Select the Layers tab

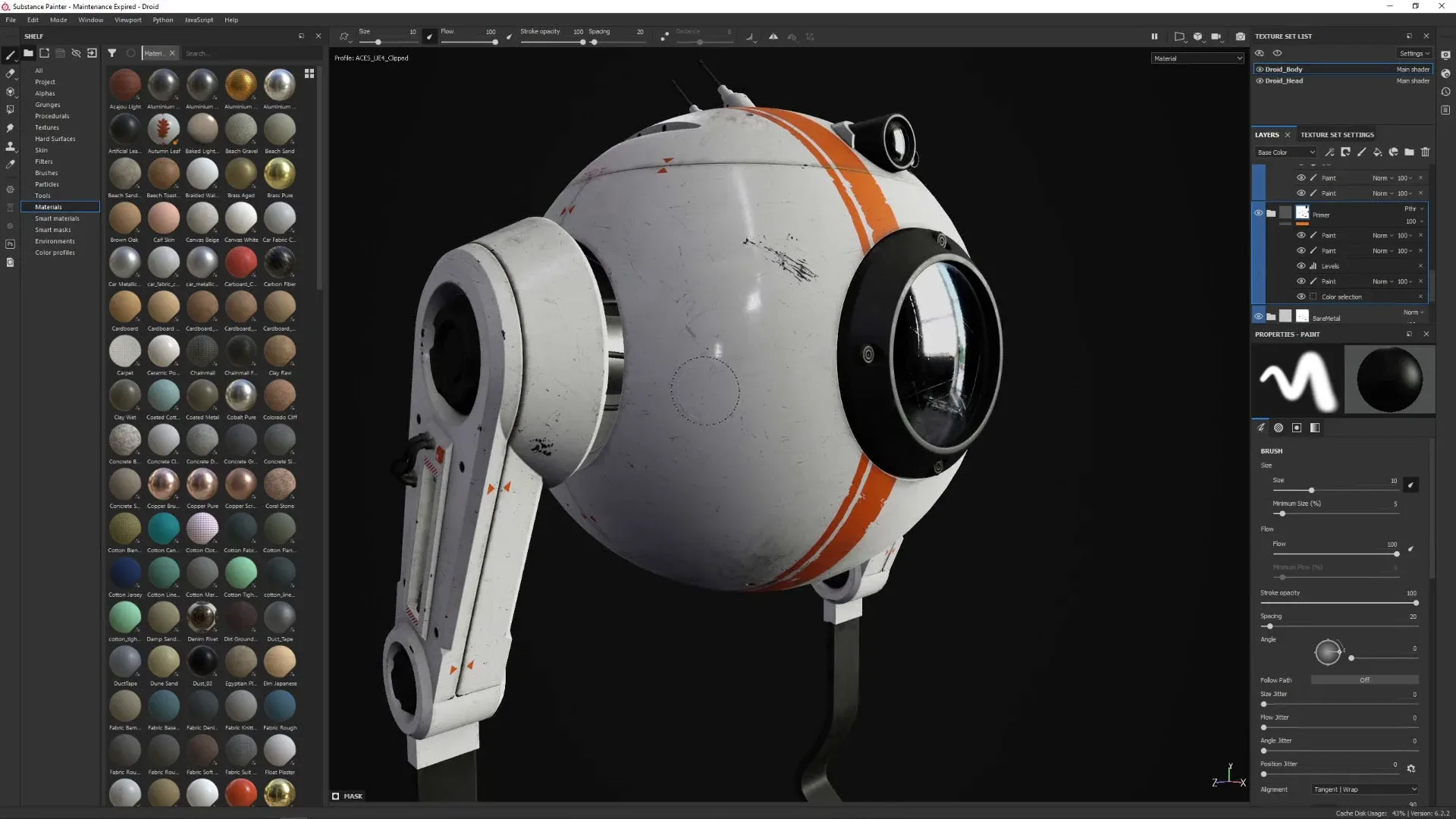point(1266,135)
